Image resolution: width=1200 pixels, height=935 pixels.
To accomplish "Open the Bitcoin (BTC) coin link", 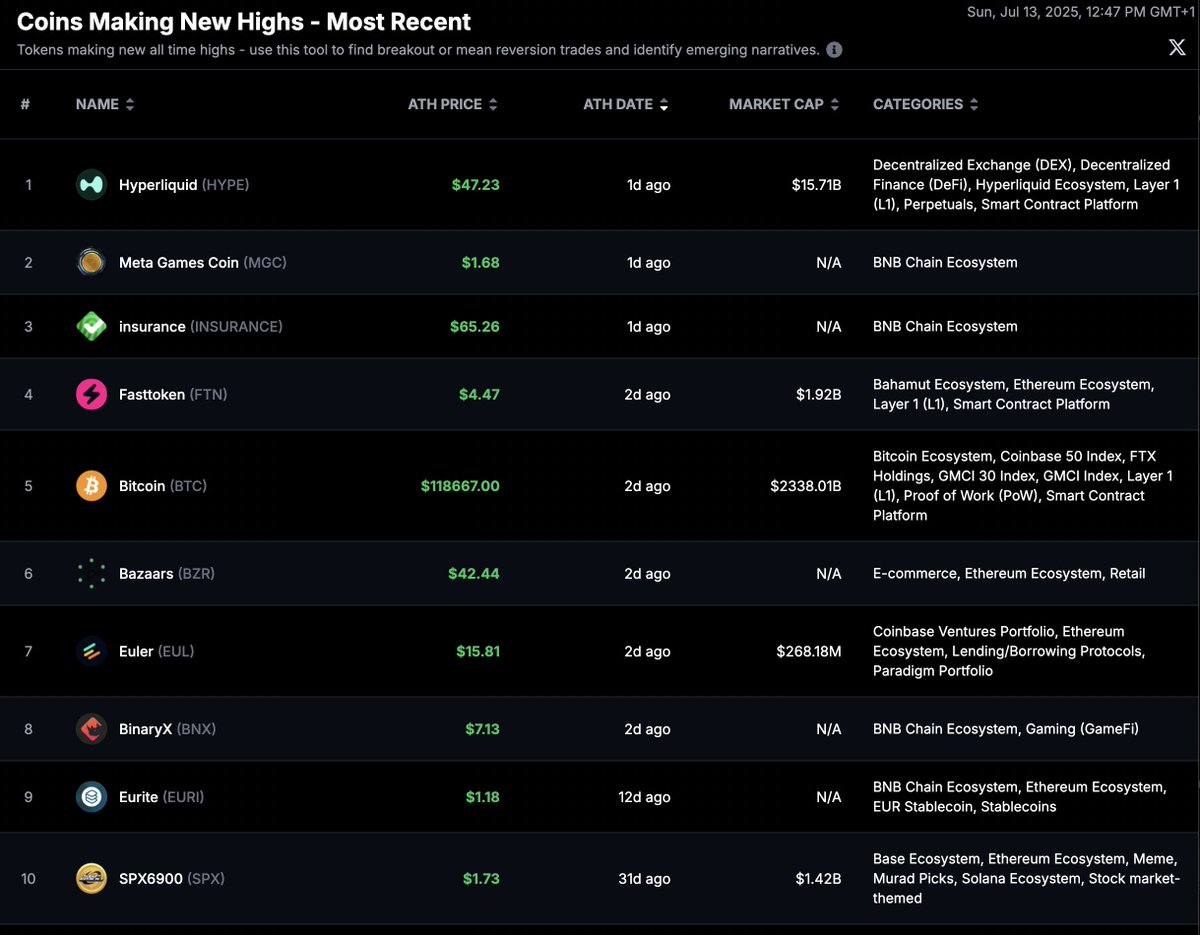I will pos(163,486).
